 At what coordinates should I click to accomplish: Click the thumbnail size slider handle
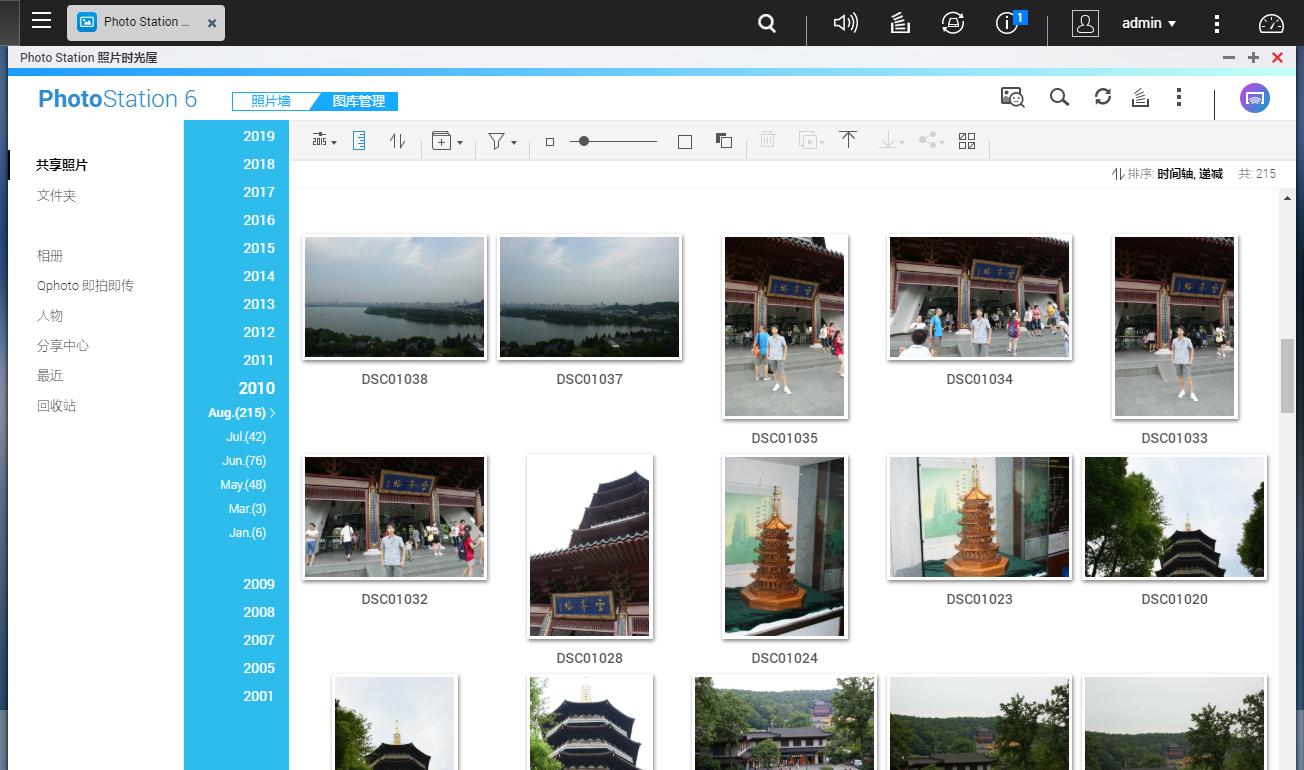tap(584, 142)
